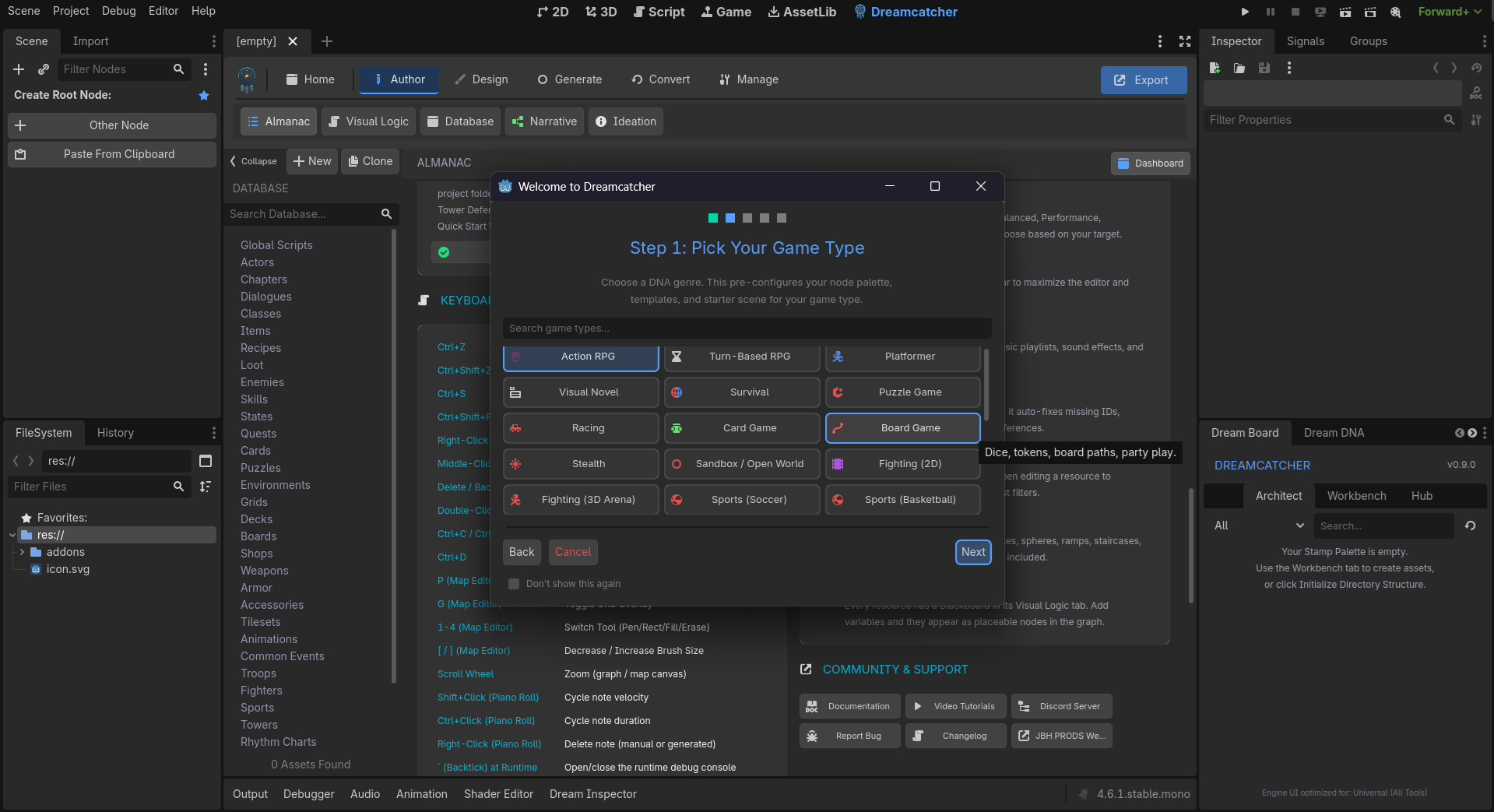Go to previous object in Inspector history

click(x=1436, y=68)
